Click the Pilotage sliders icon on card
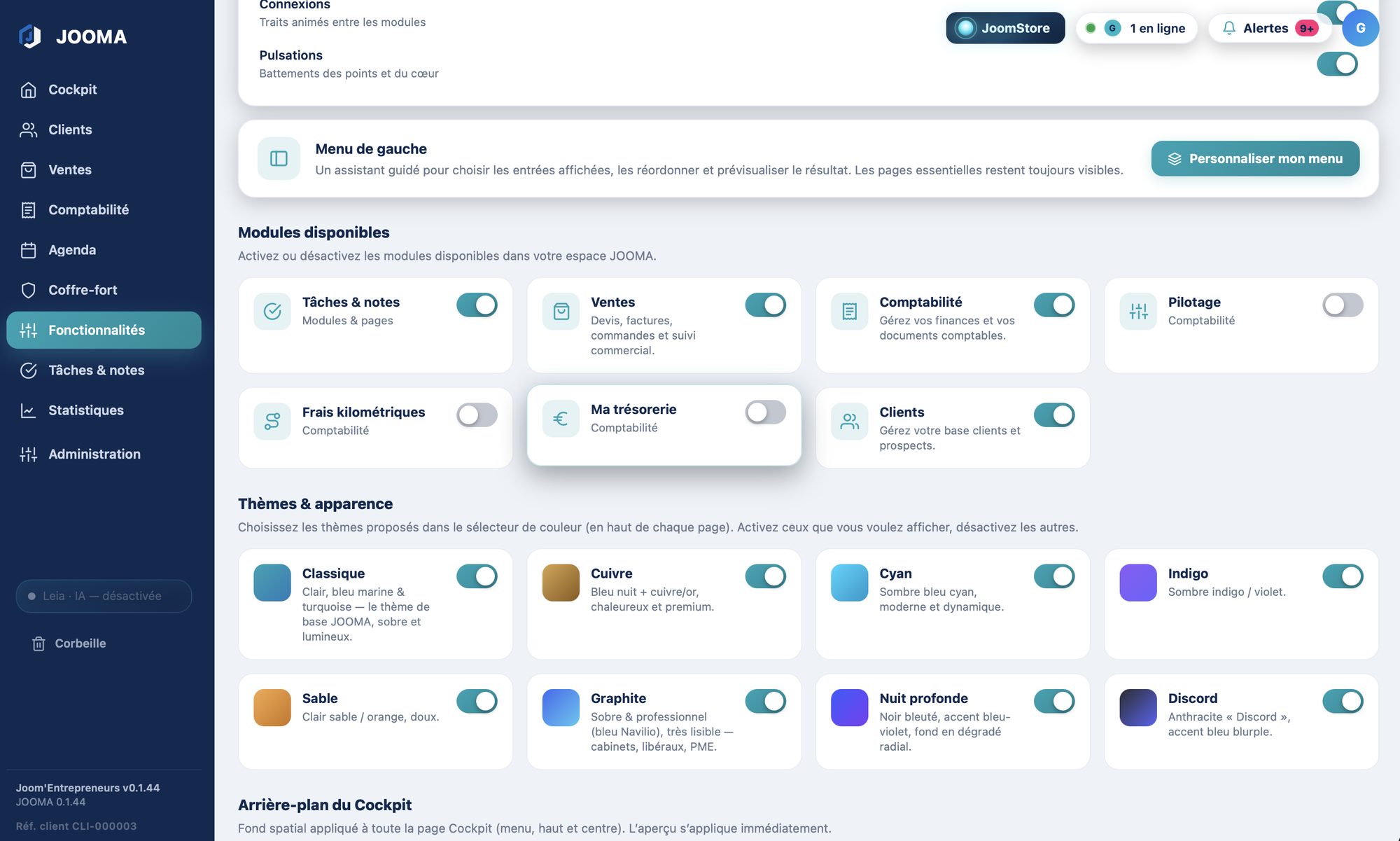 point(1138,312)
